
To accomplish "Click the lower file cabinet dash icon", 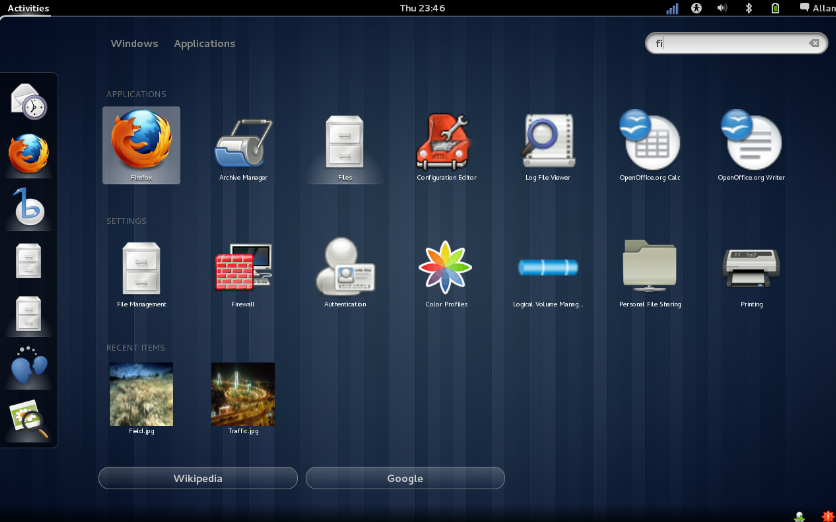I will click(29, 314).
